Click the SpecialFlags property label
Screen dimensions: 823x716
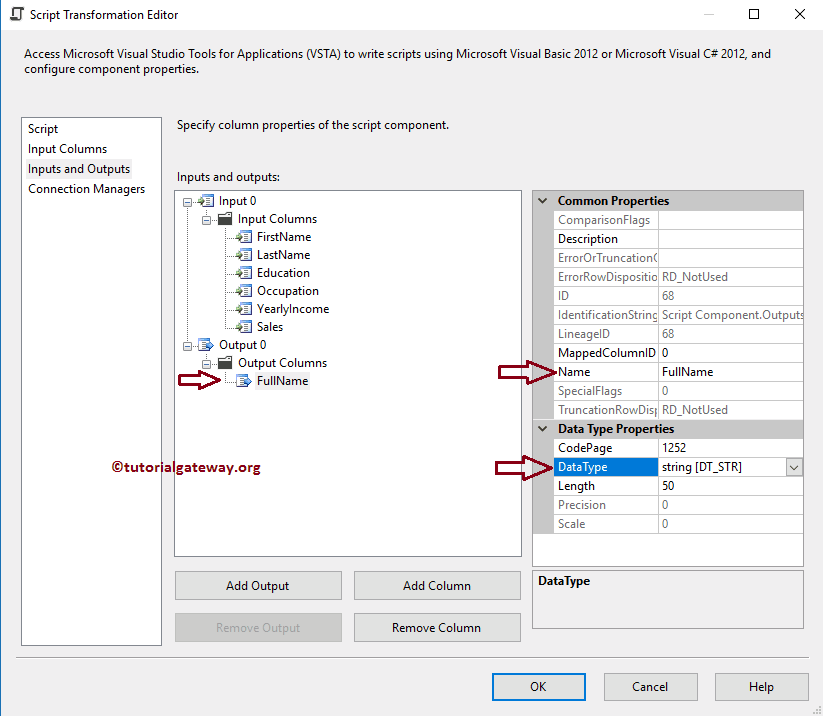tap(606, 391)
